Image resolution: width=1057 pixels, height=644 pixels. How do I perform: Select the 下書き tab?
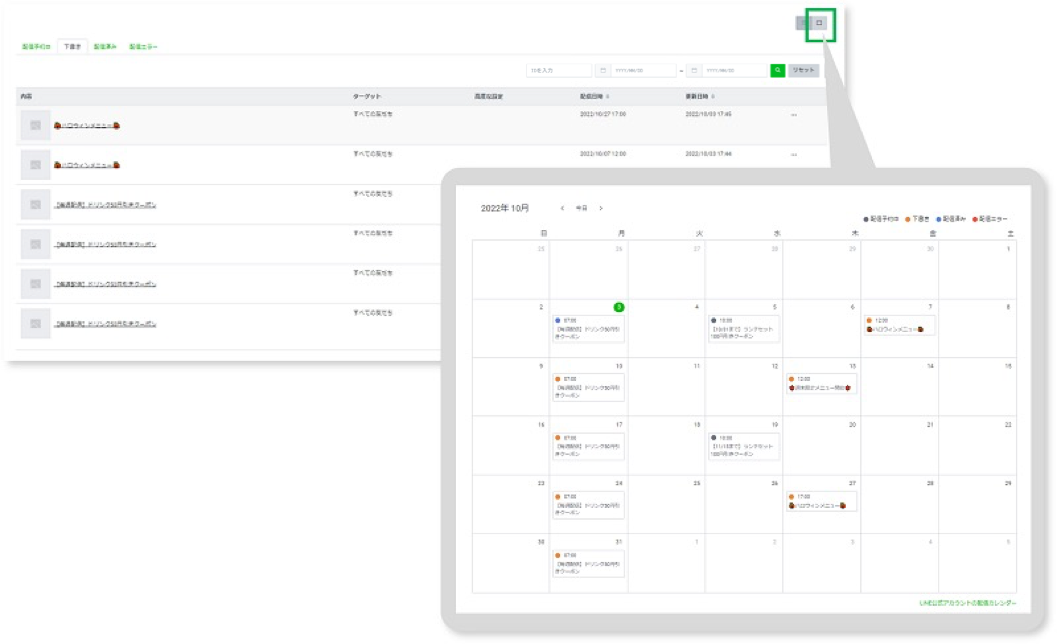pos(72,47)
